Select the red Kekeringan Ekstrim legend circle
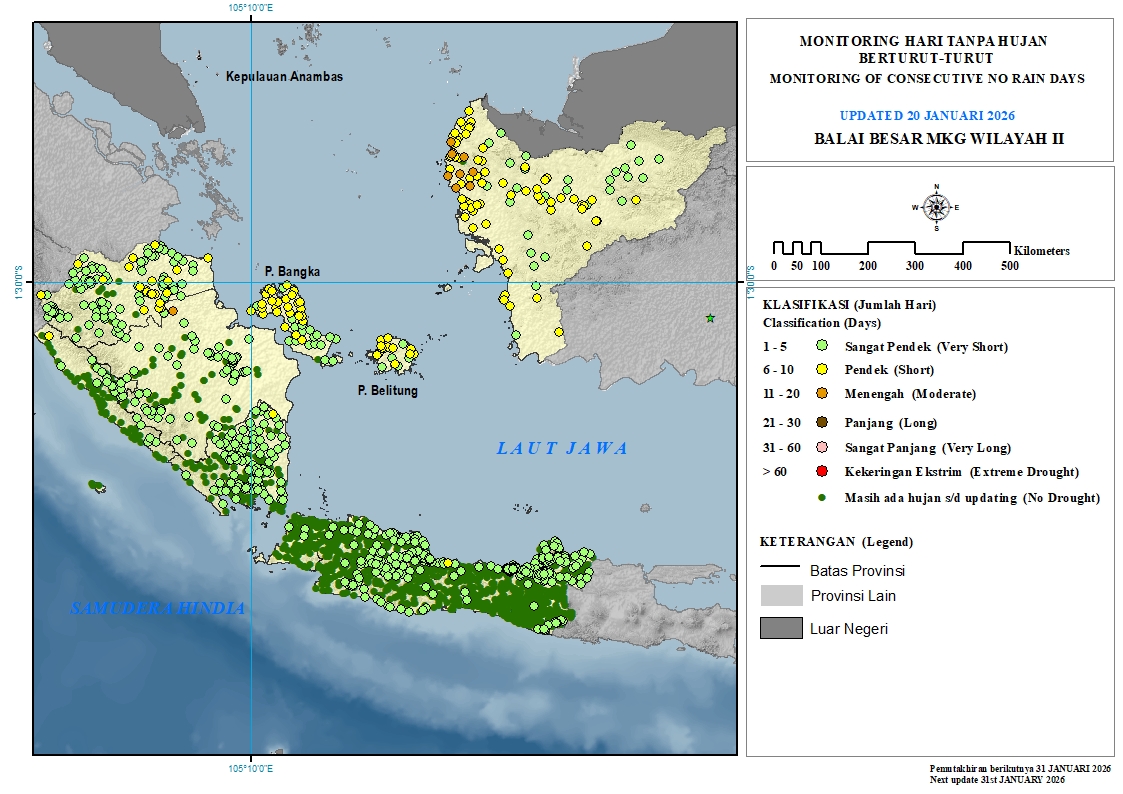This screenshot has height=794, width=1123. click(x=823, y=472)
